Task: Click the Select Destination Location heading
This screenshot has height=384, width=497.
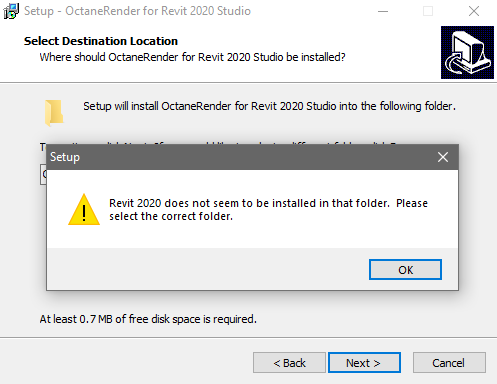Action: click(101, 41)
